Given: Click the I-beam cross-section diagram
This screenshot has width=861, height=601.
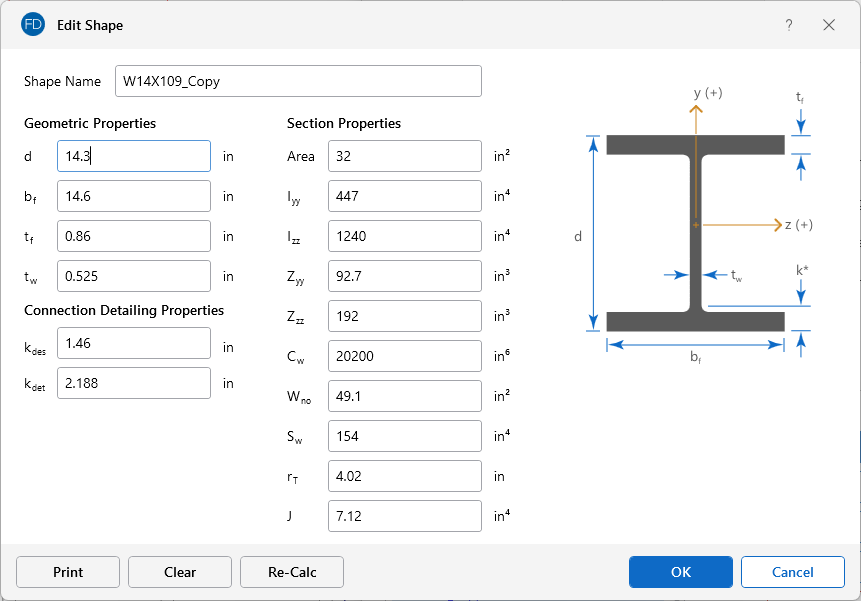Looking at the screenshot, I should pos(695,232).
